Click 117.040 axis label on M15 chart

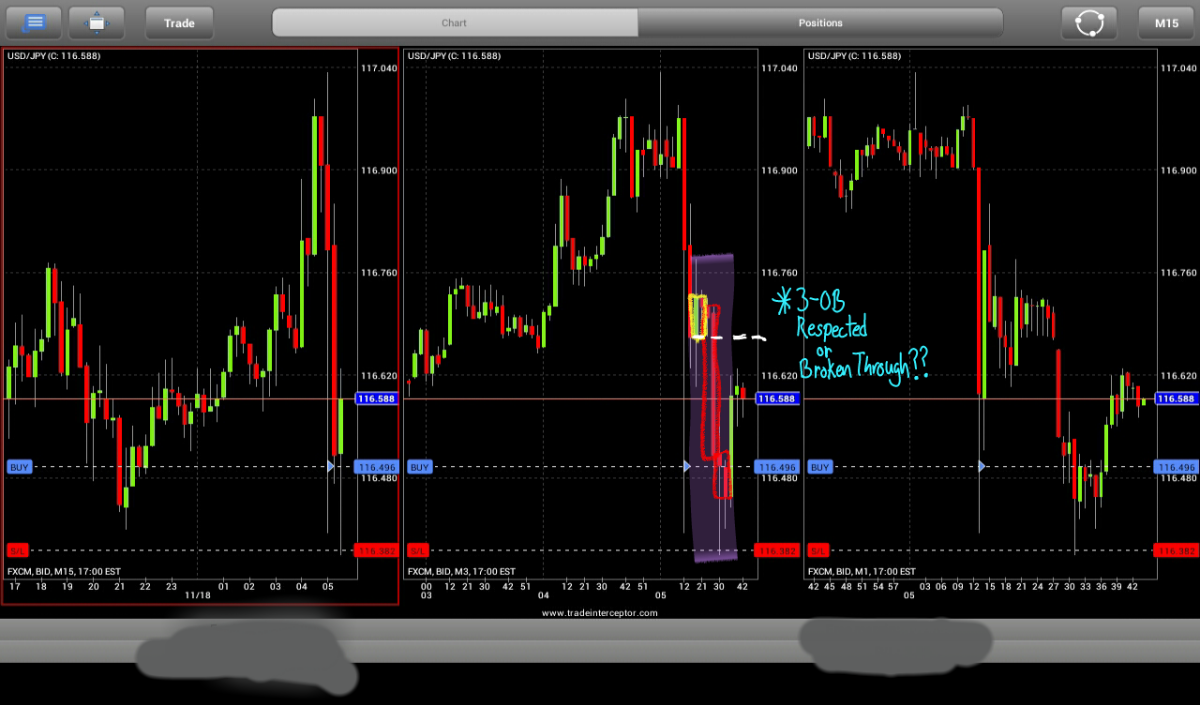pyautogui.click(x=379, y=68)
